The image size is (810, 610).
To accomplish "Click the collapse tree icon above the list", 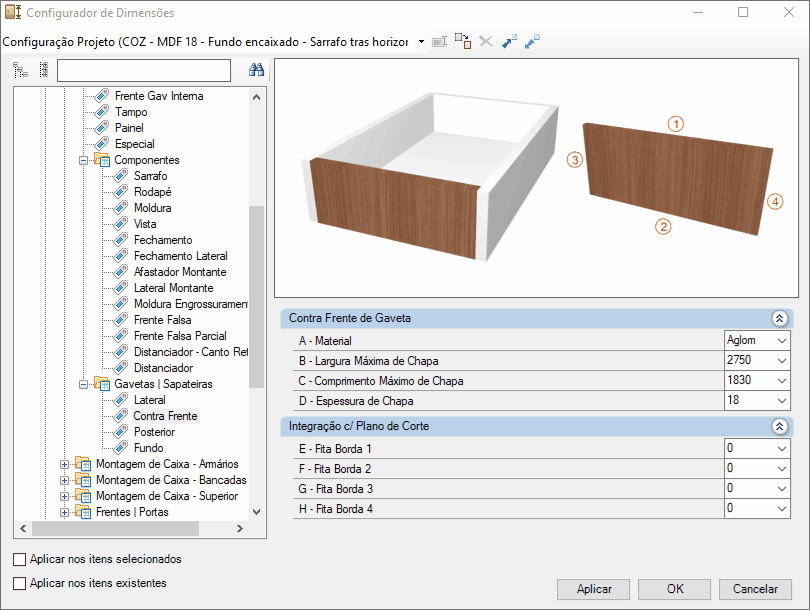I will pyautogui.click(x=44, y=70).
